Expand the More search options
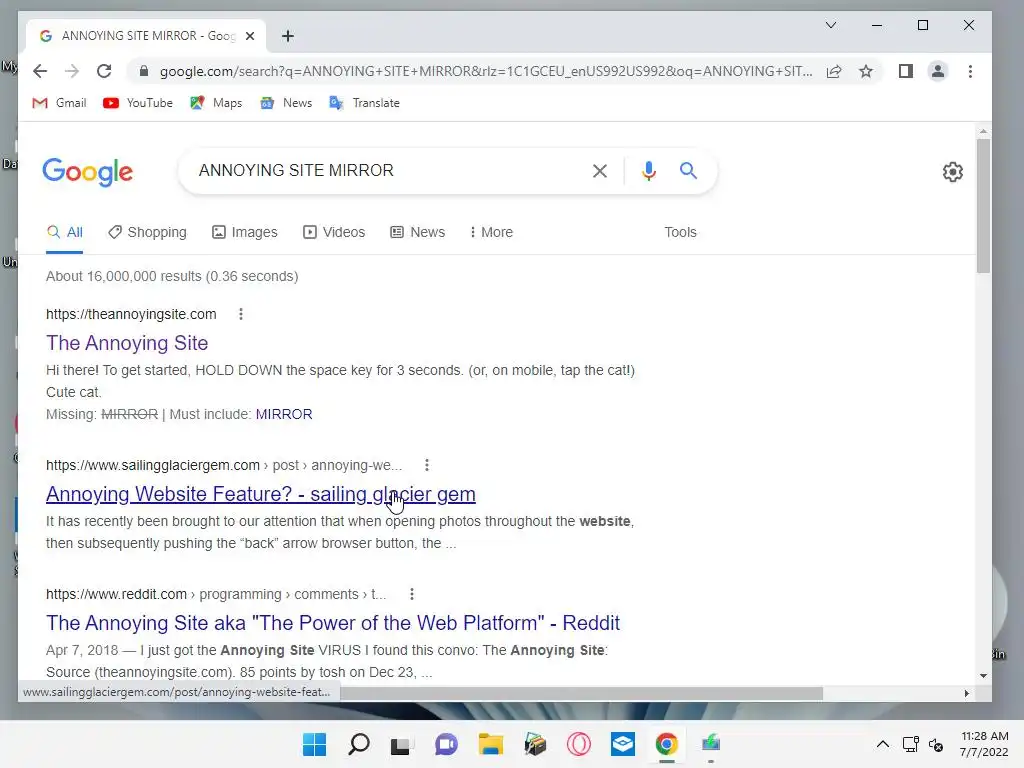The image size is (1024, 768). pos(491,232)
